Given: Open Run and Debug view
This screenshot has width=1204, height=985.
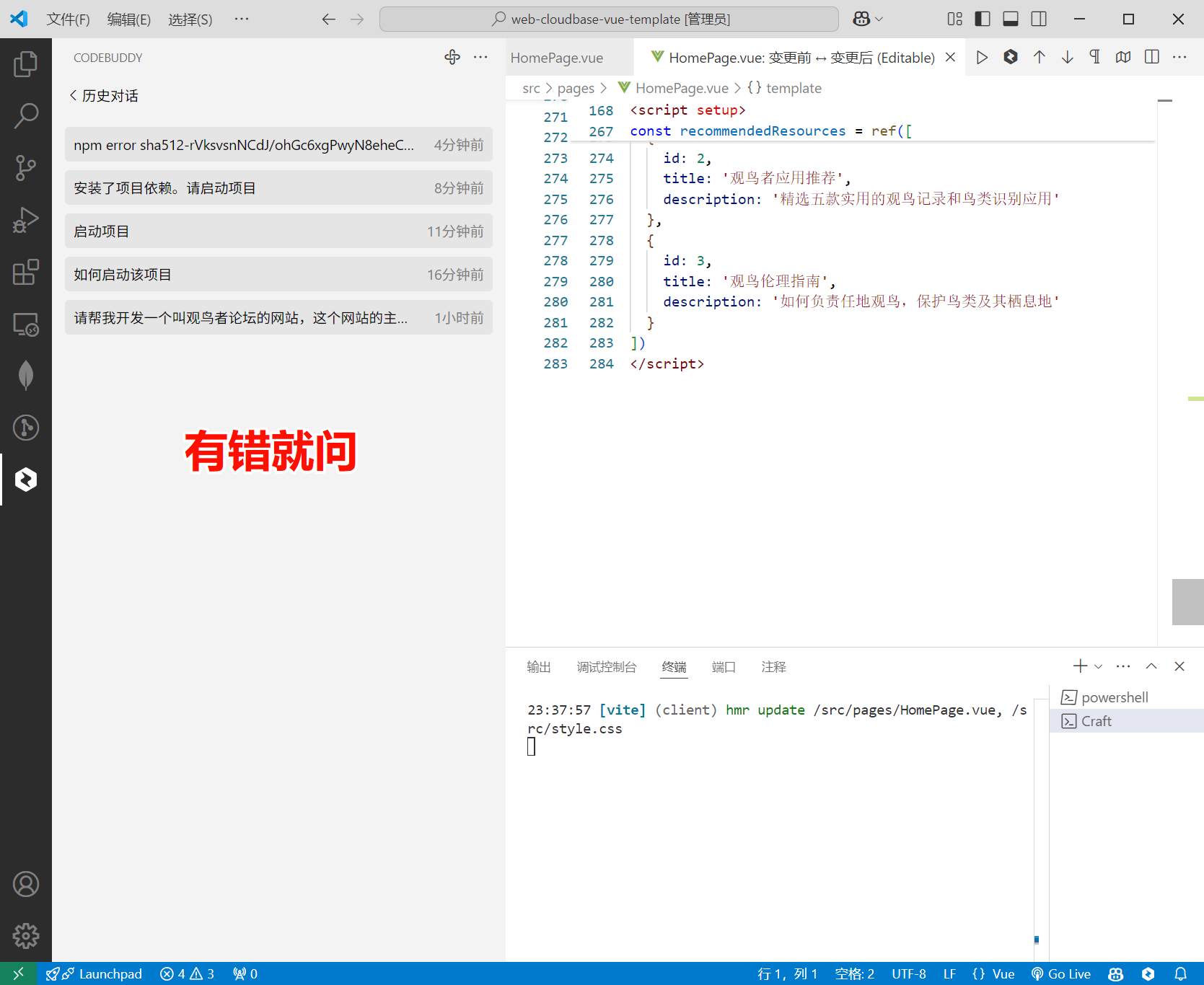Looking at the screenshot, I should click(x=26, y=220).
